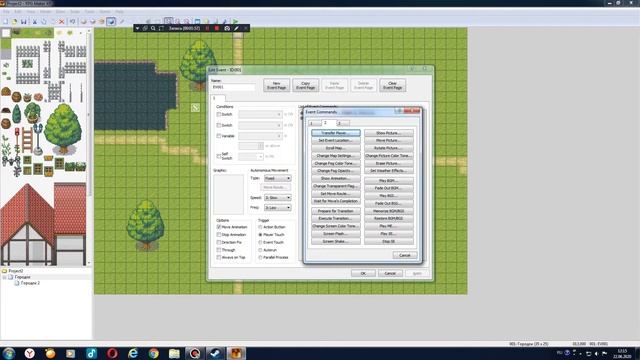The image size is (640, 360).
Task: Open the Help menu
Action: click(x=120, y=11)
